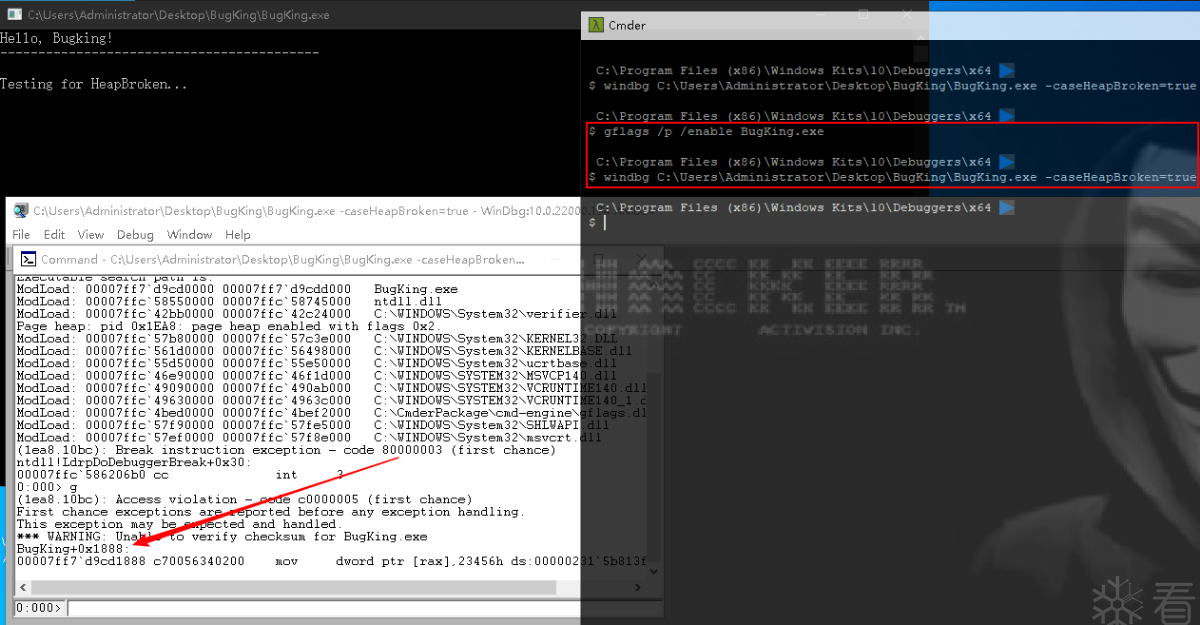The width and height of the screenshot is (1200, 625).
Task: Click the horizontal scrollbar in WinDbg Command window
Action: (296, 590)
